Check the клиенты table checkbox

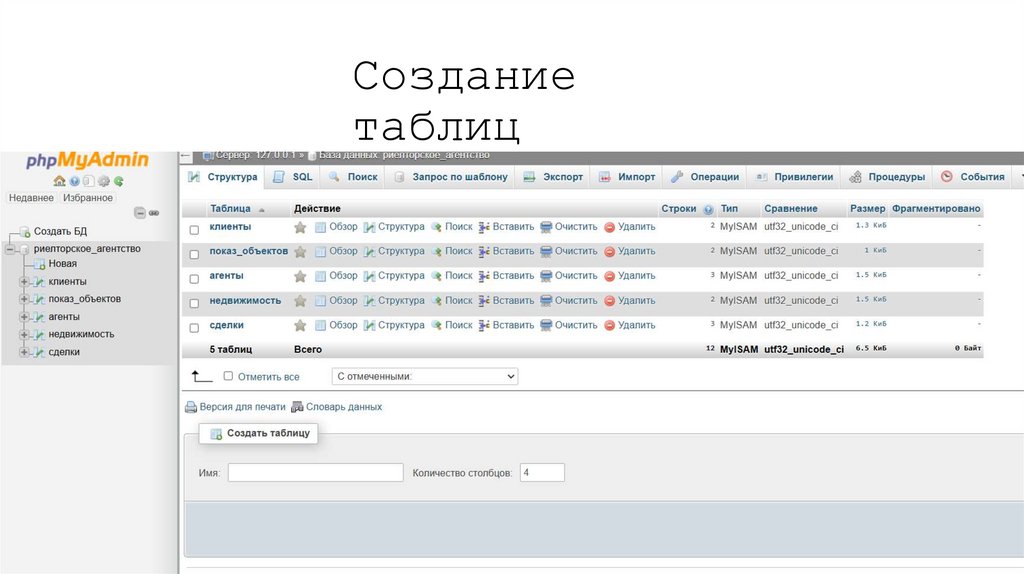(194, 230)
